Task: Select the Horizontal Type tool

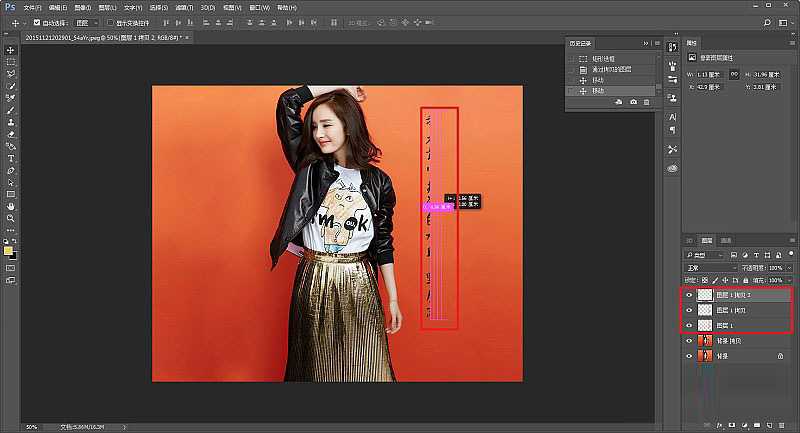Action: [x=10, y=158]
